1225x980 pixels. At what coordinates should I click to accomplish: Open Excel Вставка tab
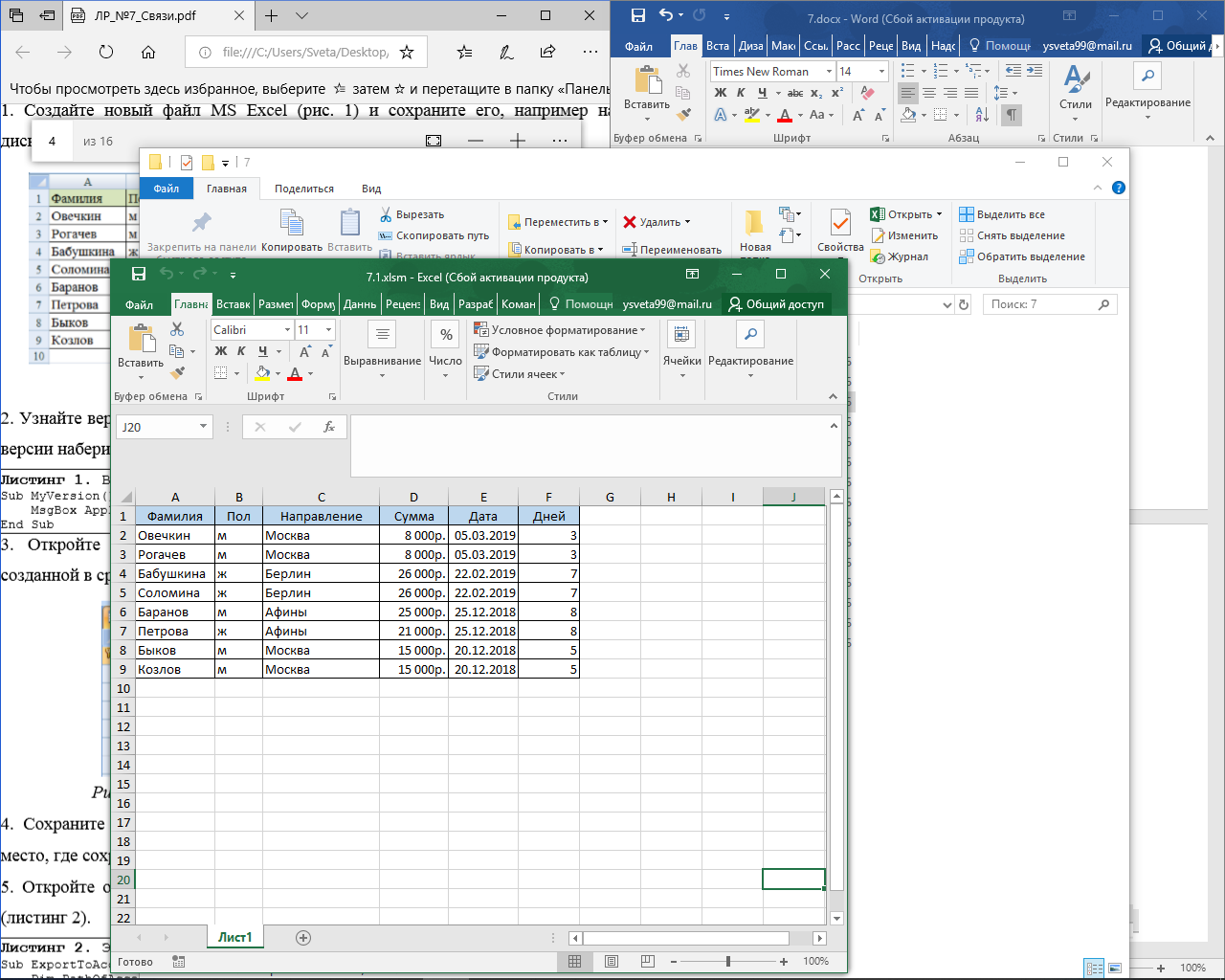click(233, 304)
